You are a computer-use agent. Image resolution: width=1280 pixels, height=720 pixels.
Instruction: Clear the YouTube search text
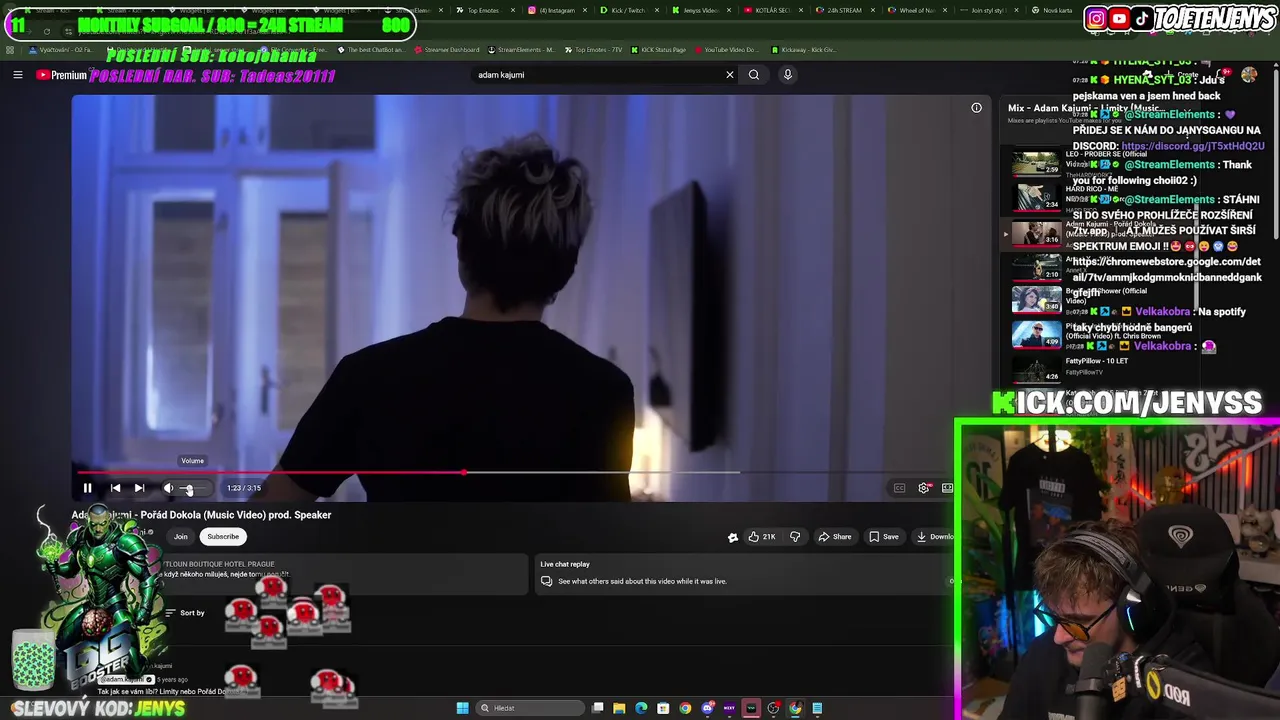tap(730, 75)
